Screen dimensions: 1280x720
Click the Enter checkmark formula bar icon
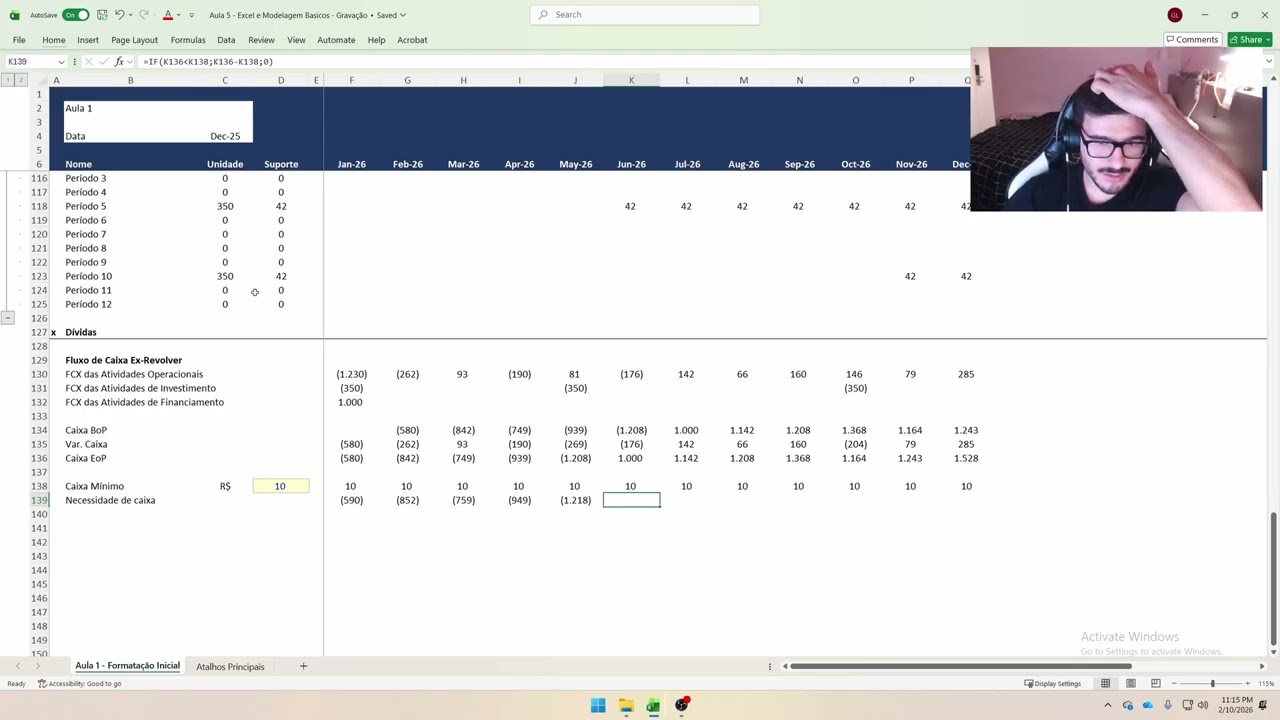pyautogui.click(x=104, y=62)
